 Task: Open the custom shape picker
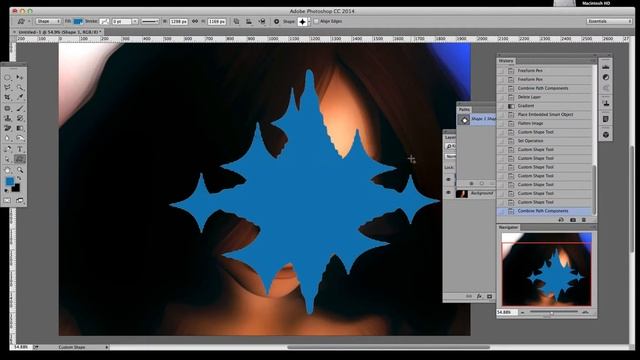(x=304, y=21)
